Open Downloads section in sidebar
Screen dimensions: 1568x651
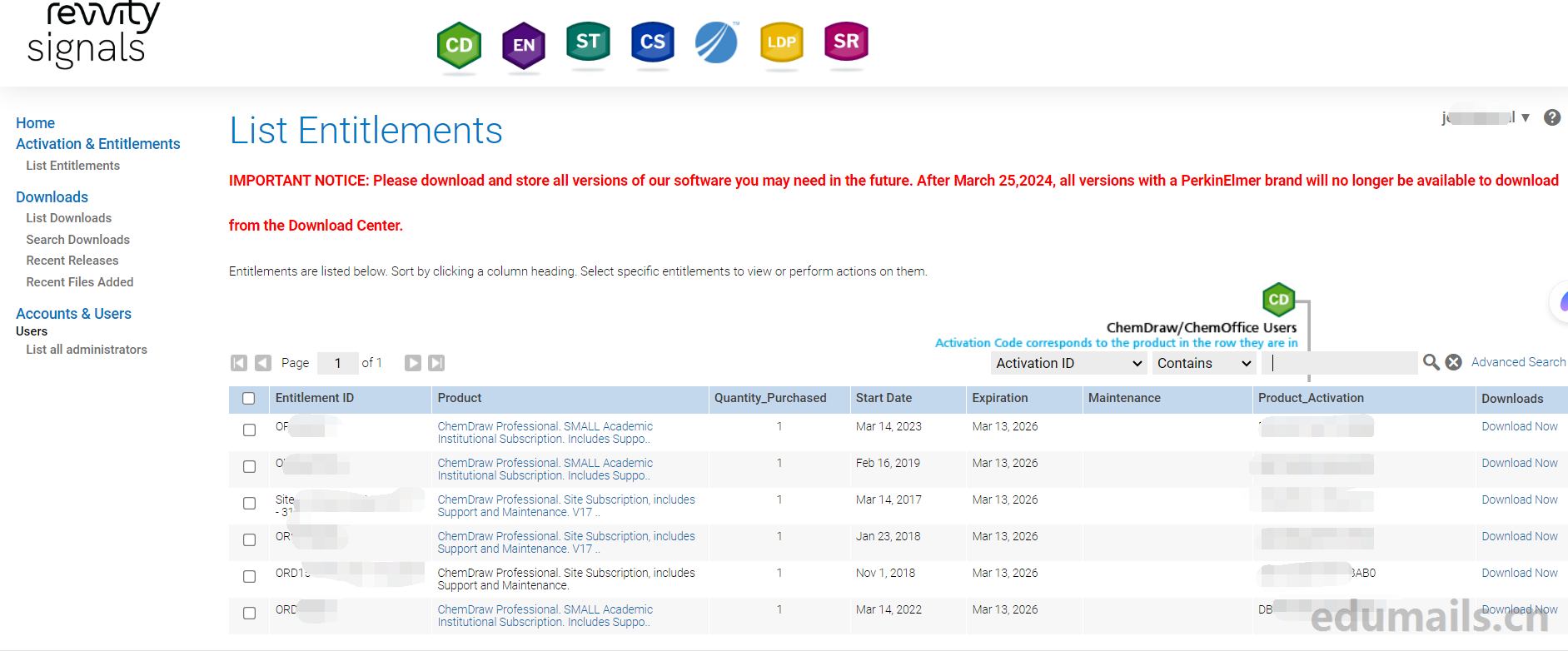[x=52, y=197]
